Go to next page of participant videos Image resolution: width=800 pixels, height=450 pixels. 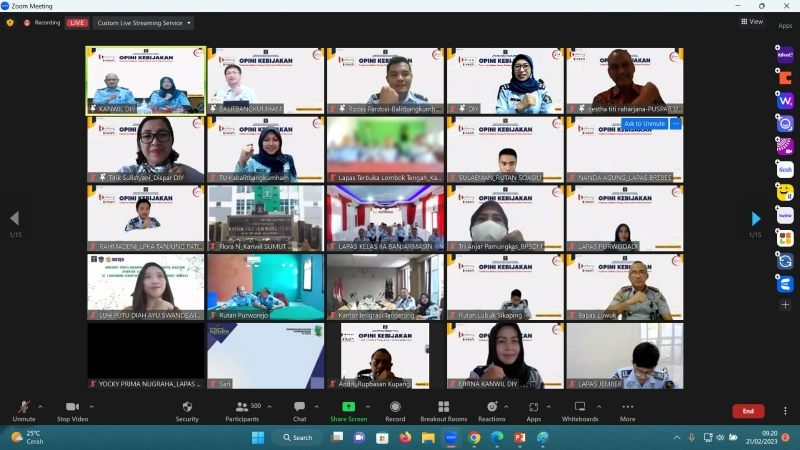pos(756,218)
